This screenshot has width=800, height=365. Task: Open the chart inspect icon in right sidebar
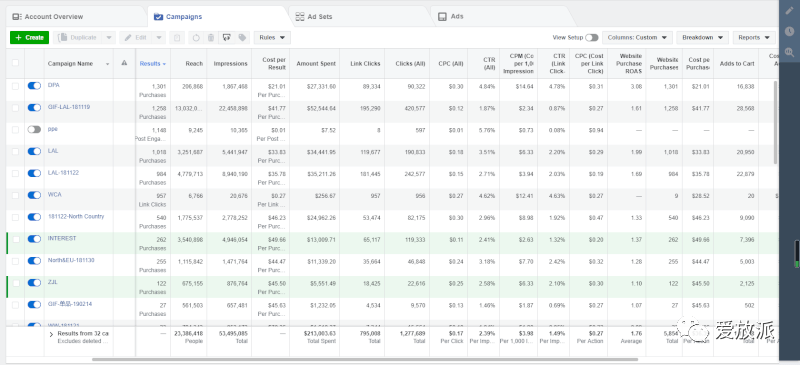pos(789,52)
